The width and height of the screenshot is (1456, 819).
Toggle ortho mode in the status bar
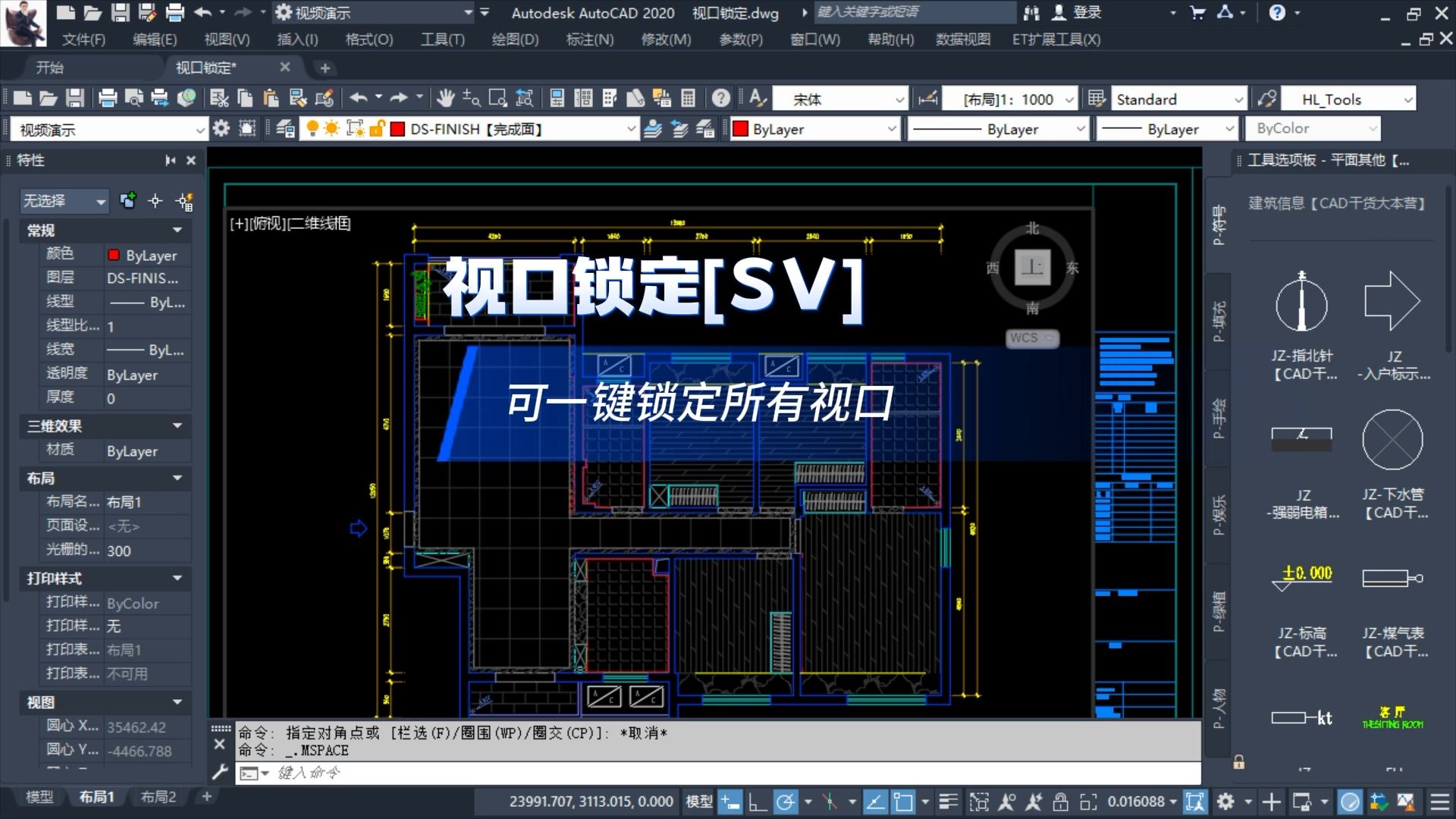758,802
